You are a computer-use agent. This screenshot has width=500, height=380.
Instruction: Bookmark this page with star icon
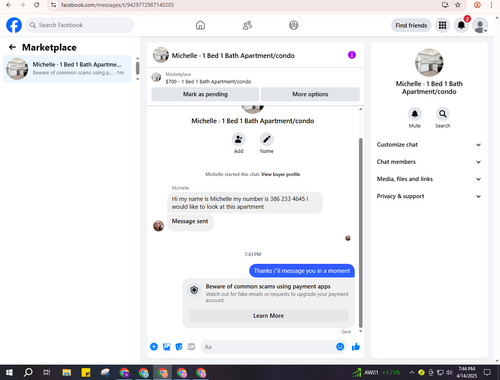point(458,5)
